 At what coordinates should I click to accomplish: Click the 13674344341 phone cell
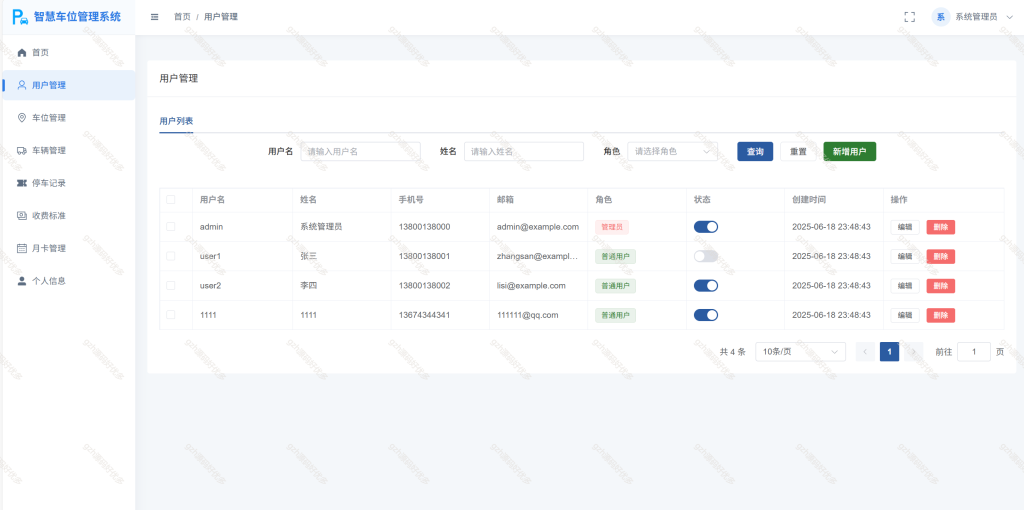point(424,315)
